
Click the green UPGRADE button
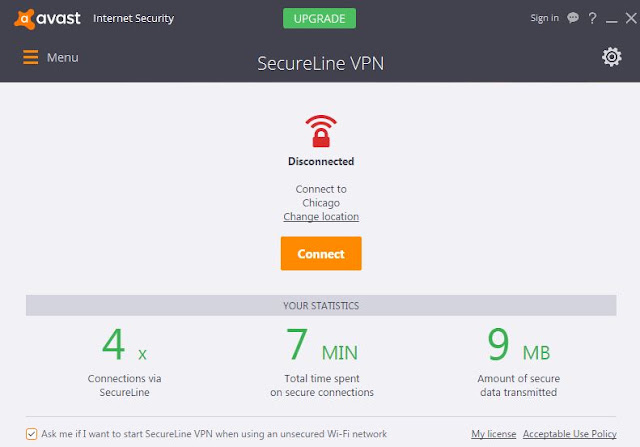[319, 18]
